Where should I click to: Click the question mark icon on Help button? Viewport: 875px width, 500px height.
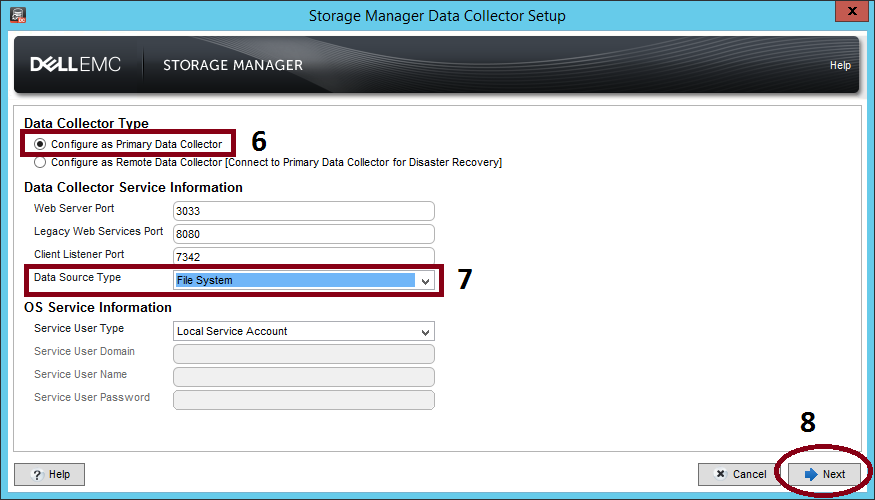(36, 474)
